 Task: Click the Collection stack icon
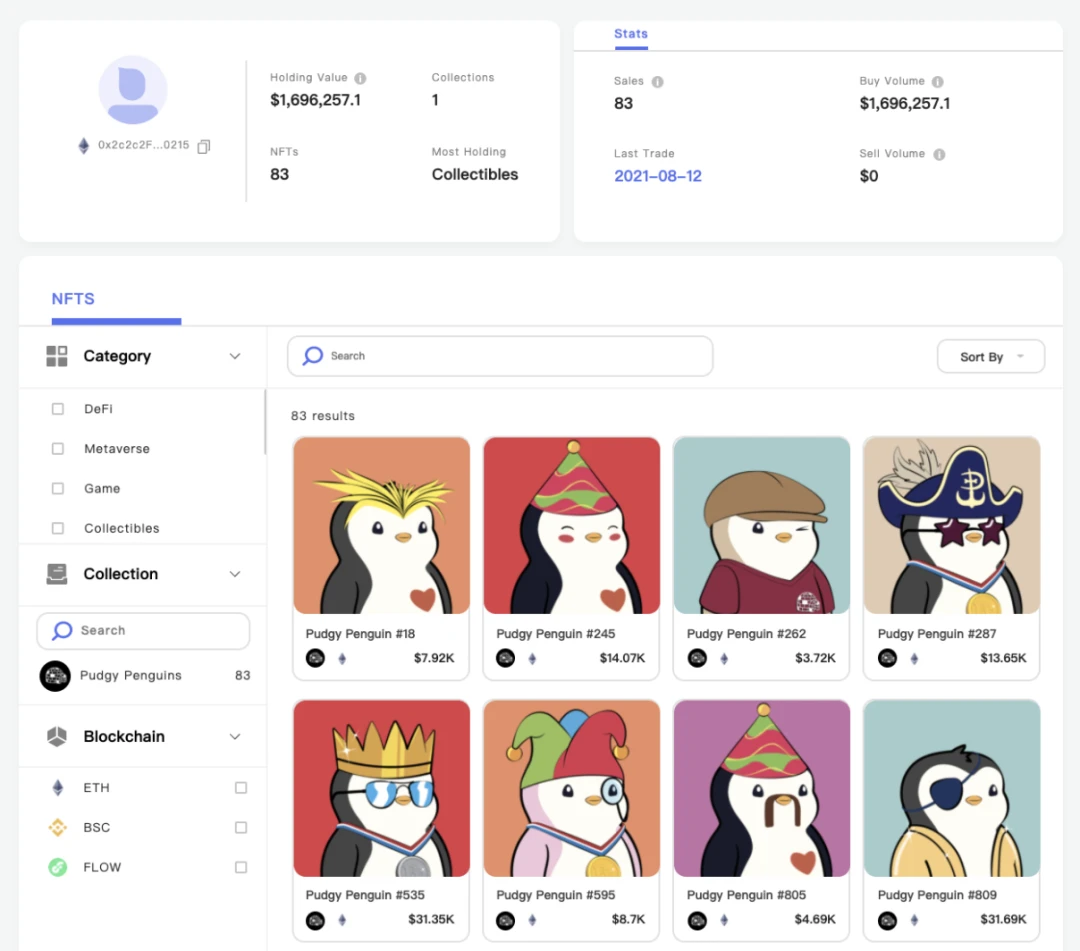(56, 574)
